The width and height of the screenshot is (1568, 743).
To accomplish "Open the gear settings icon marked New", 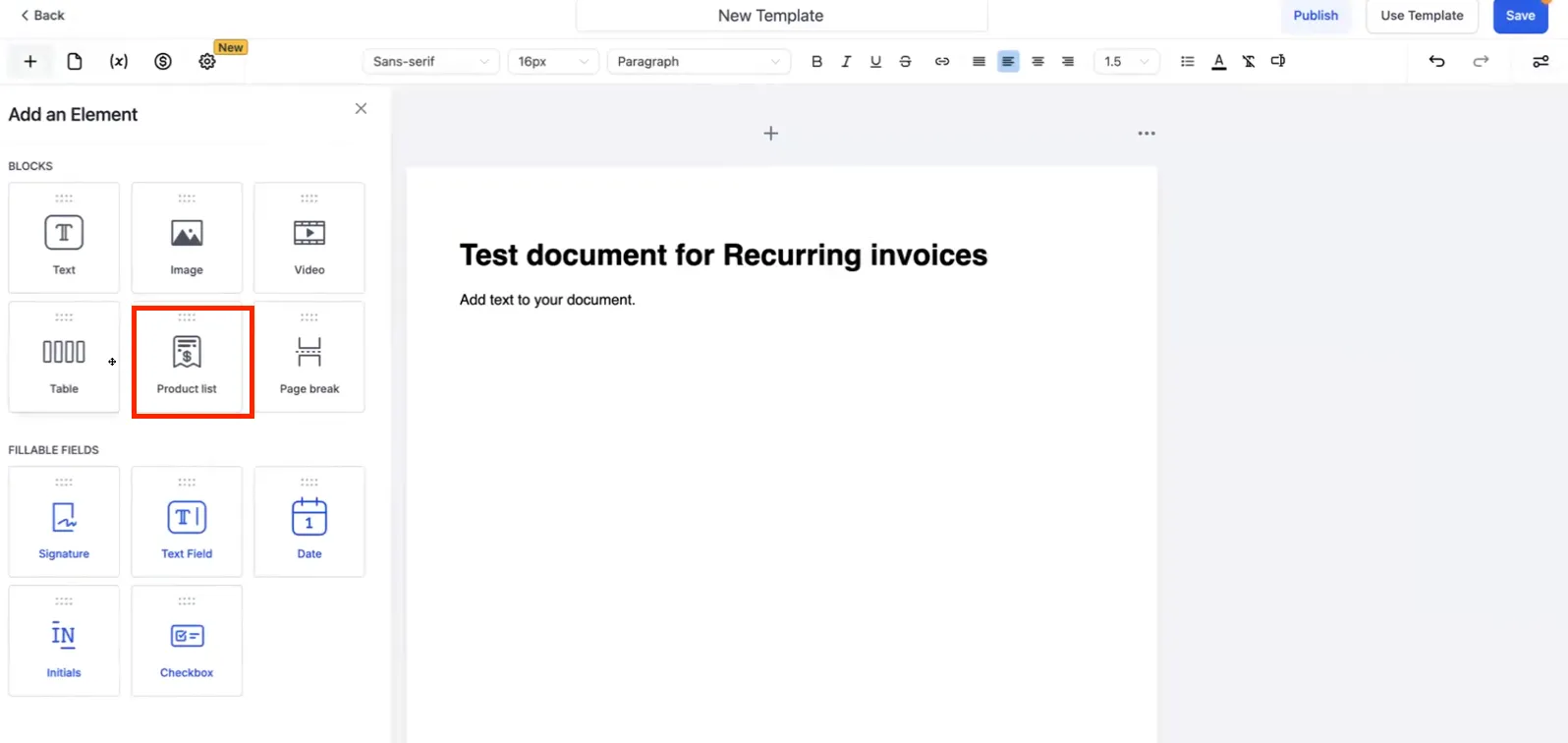I will click(x=207, y=61).
